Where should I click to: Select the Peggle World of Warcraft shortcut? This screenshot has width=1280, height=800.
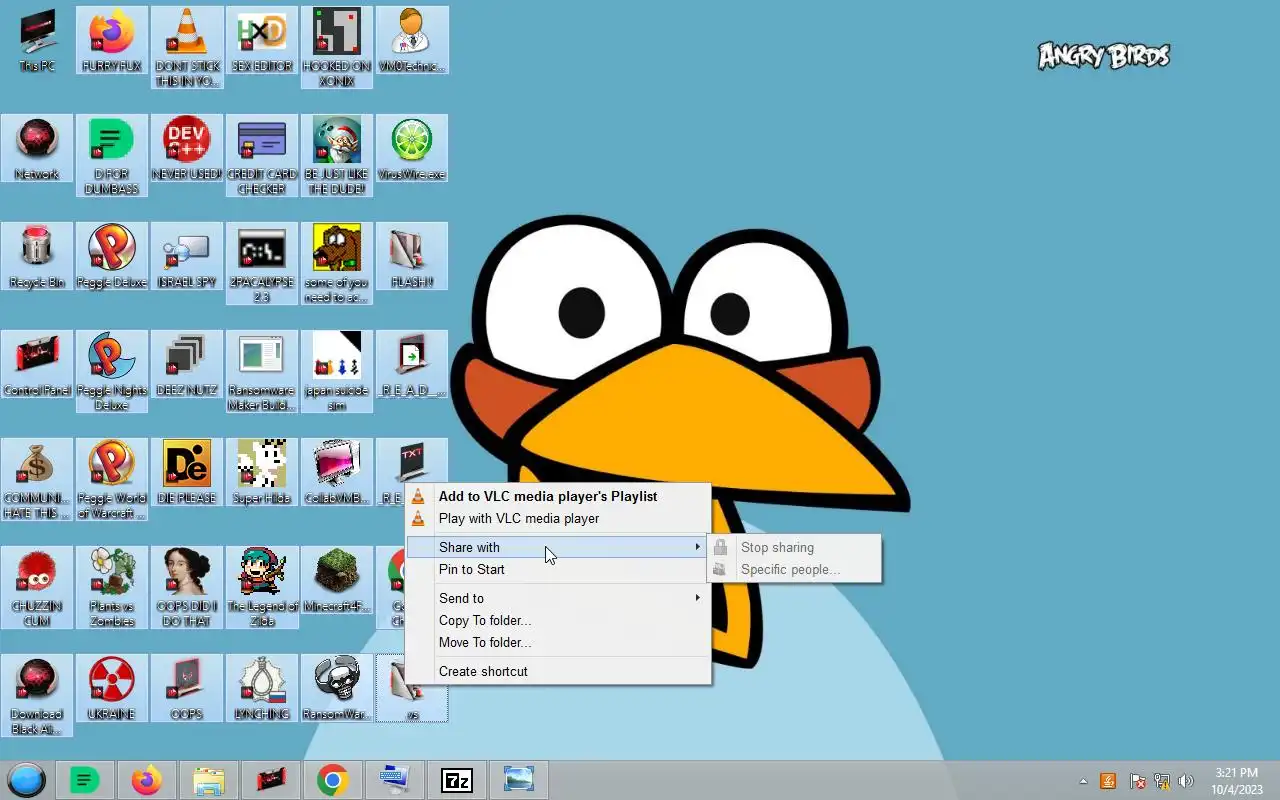pos(112,479)
